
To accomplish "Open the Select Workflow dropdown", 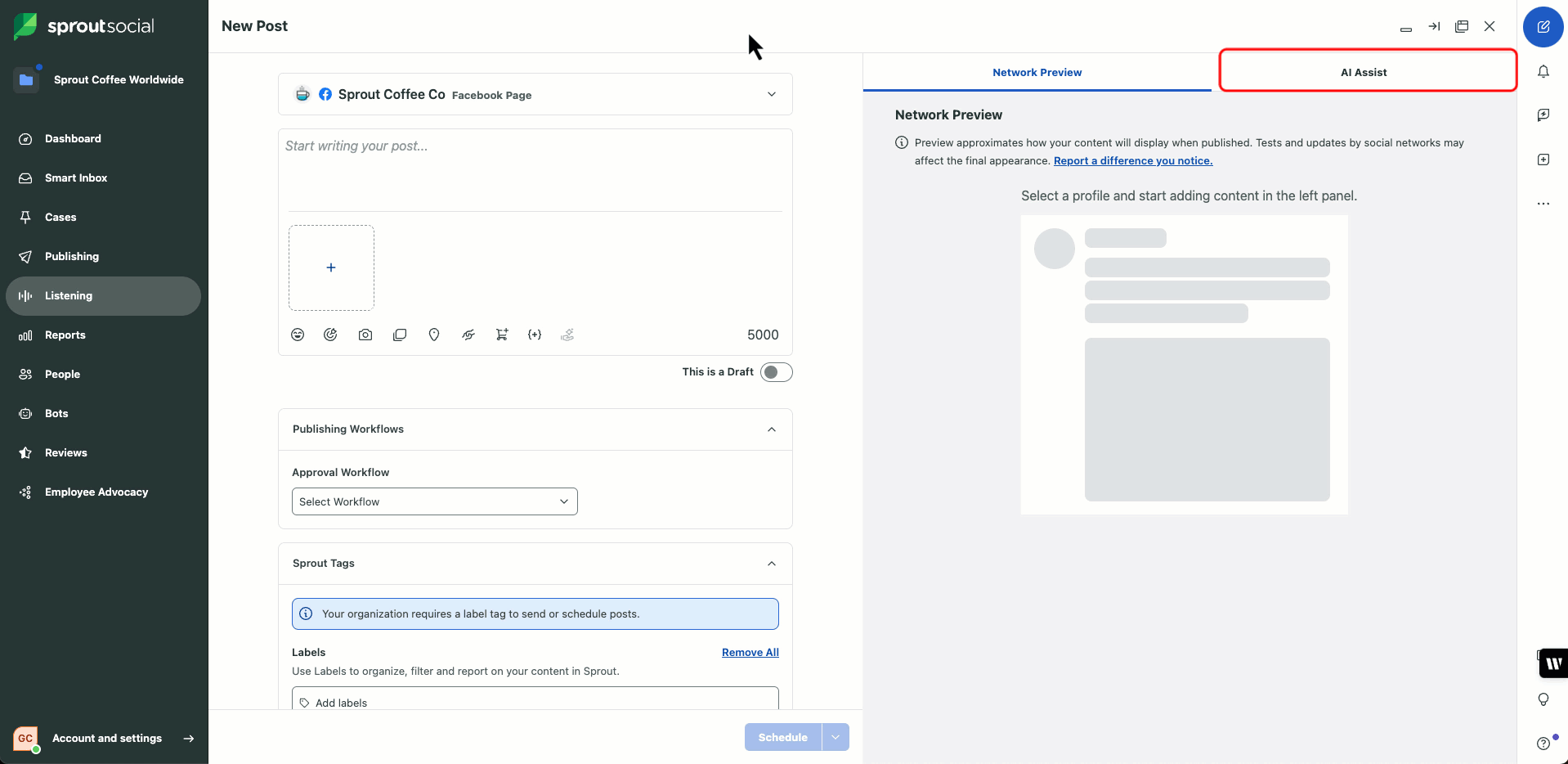I will [x=435, y=501].
